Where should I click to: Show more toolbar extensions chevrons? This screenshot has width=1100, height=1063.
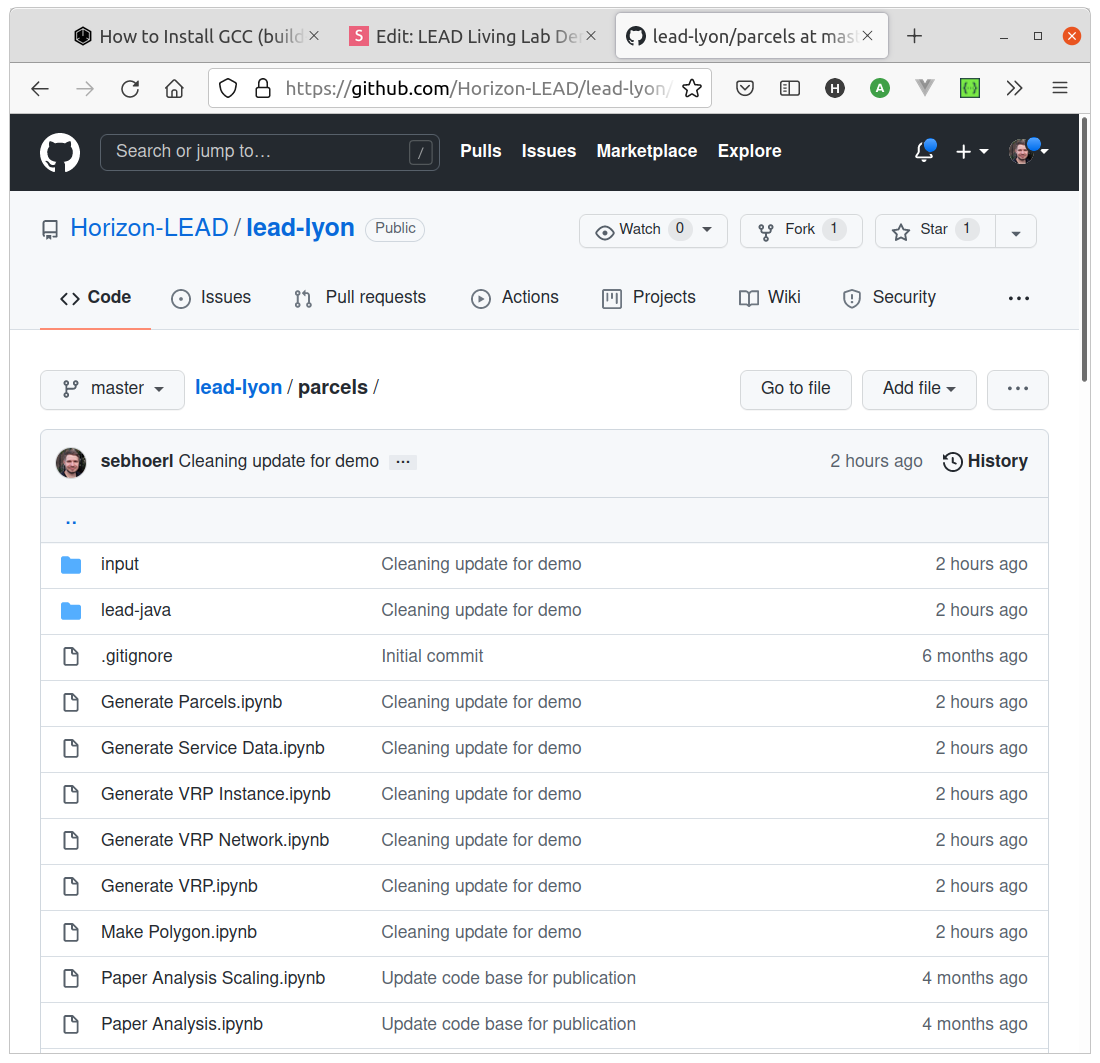(x=1014, y=88)
